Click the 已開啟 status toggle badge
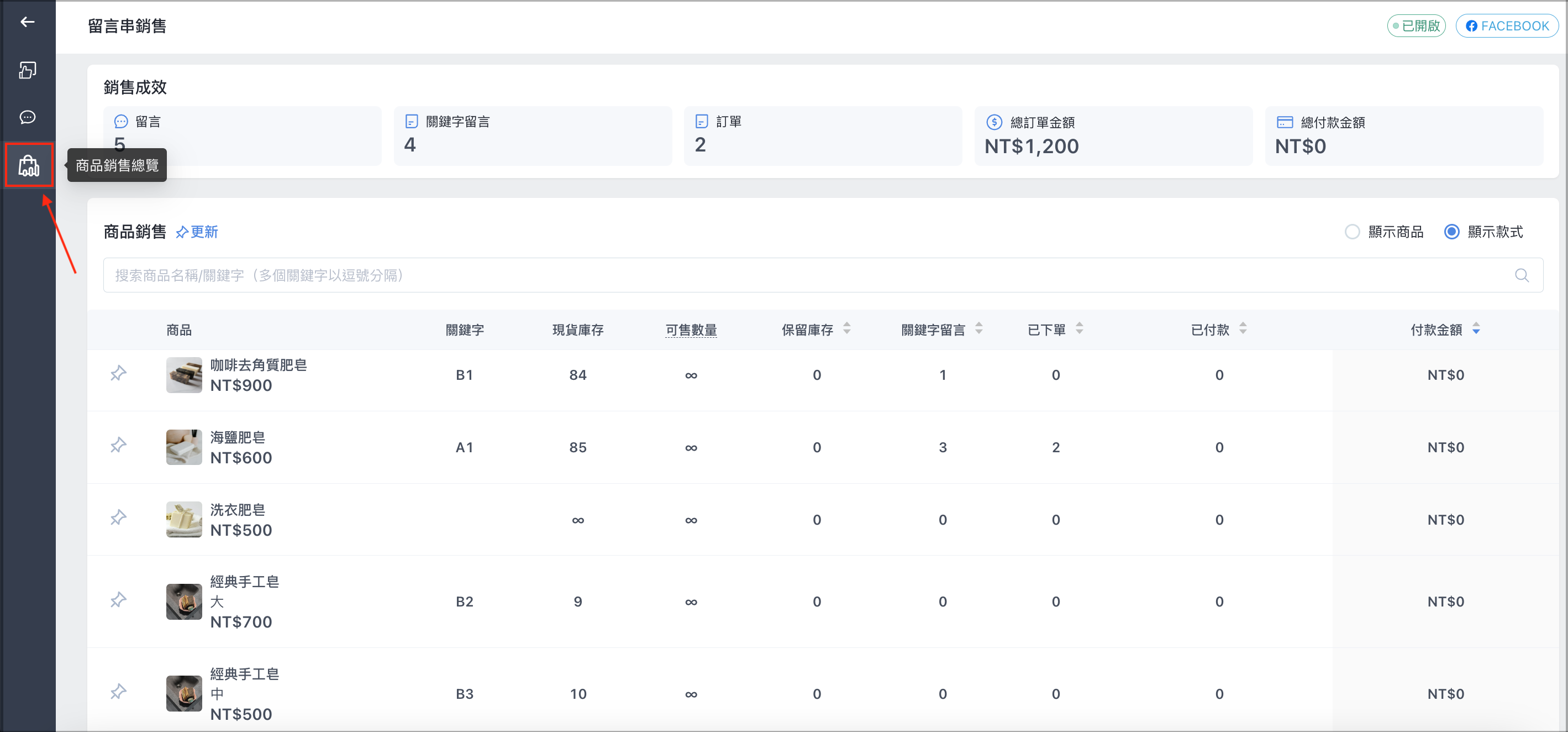The image size is (1568, 732). (x=1416, y=26)
